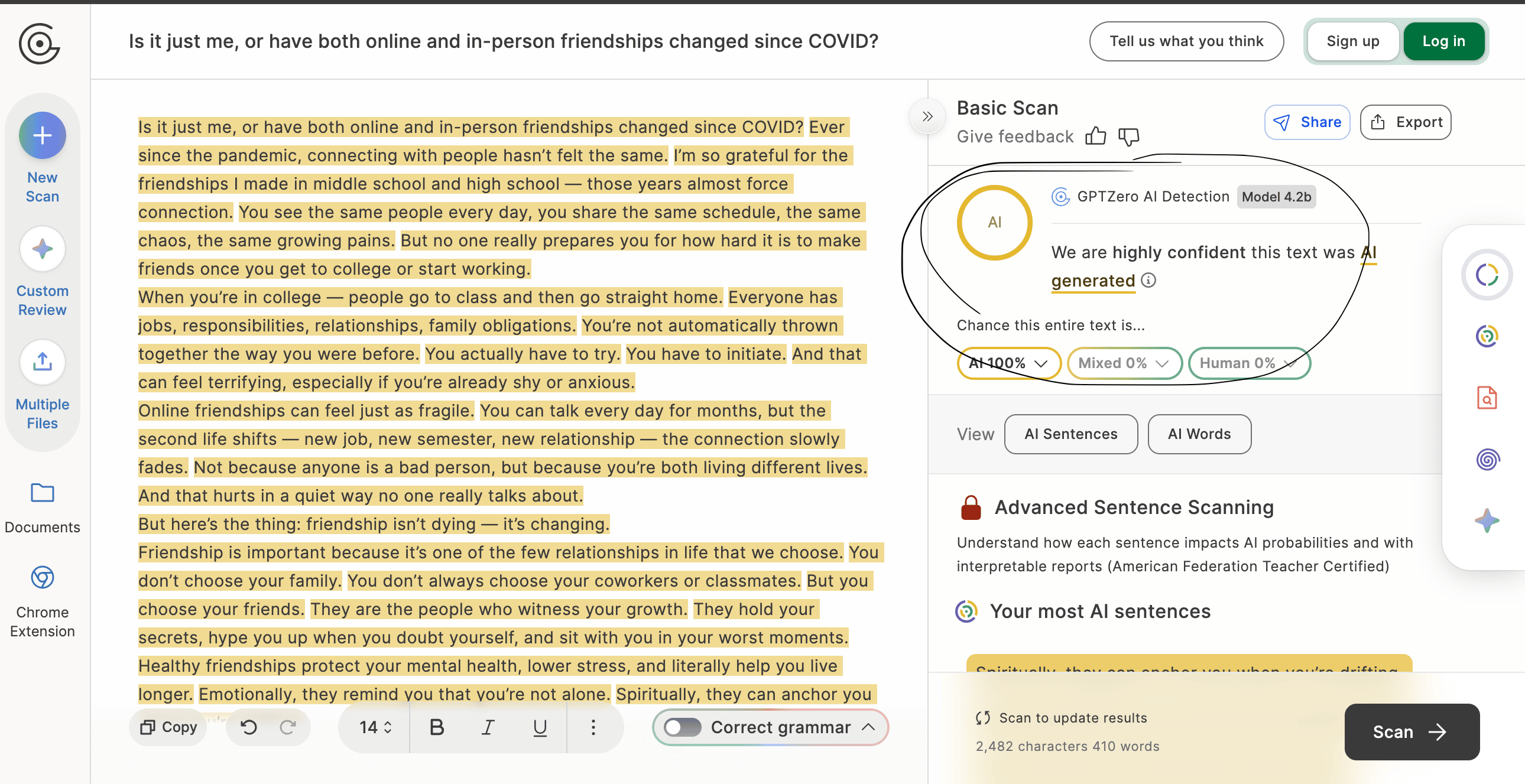
Task: Switch view to AI Sentences
Action: [x=1070, y=434]
